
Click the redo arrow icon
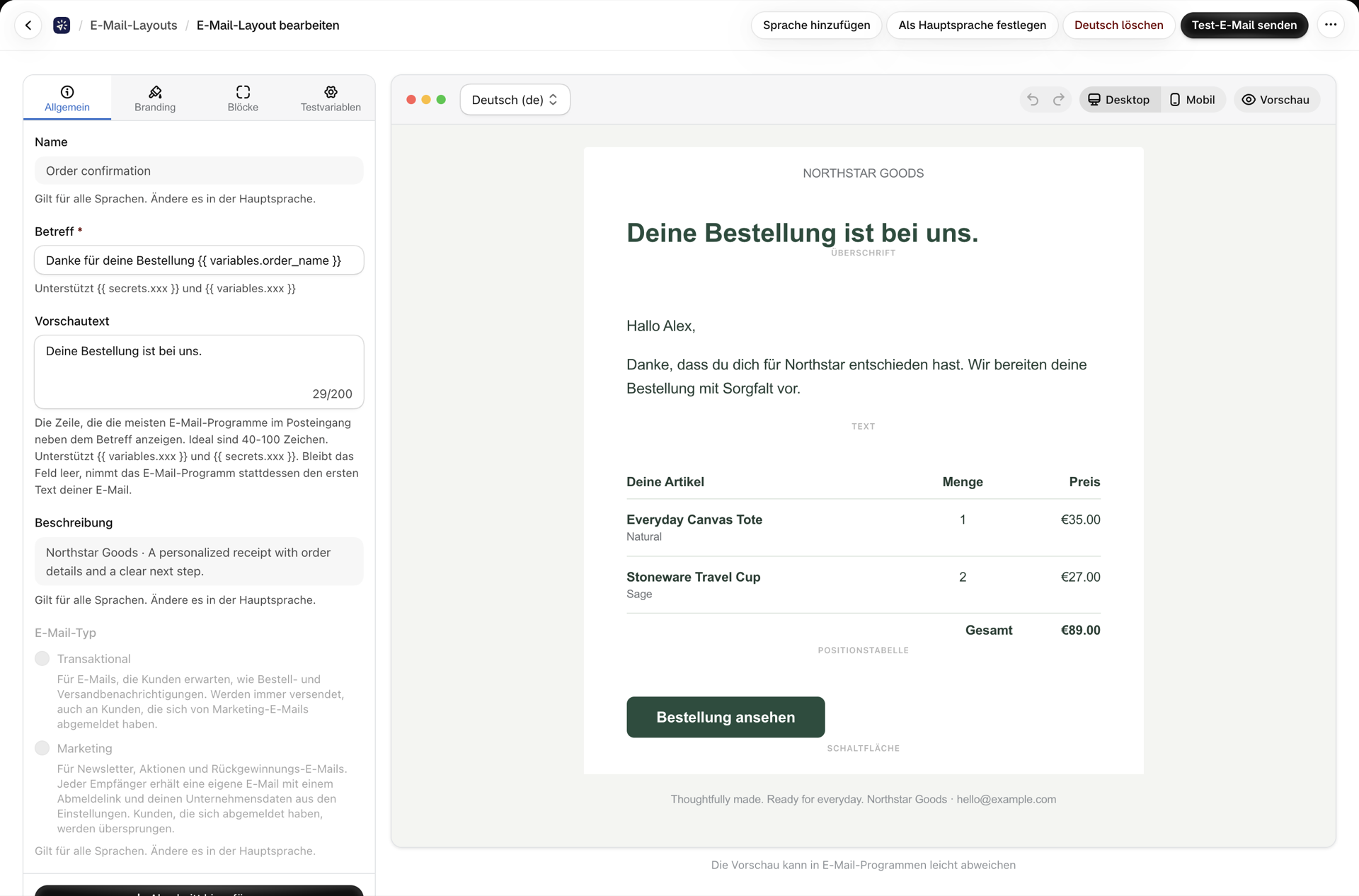point(1059,100)
